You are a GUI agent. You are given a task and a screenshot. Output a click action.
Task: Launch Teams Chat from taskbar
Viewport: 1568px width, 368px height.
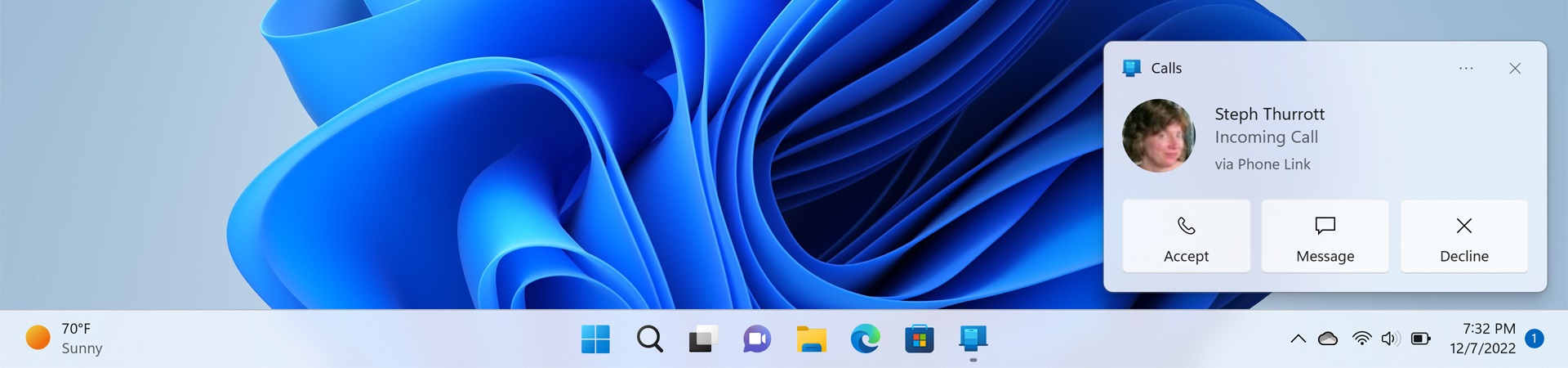(x=757, y=339)
